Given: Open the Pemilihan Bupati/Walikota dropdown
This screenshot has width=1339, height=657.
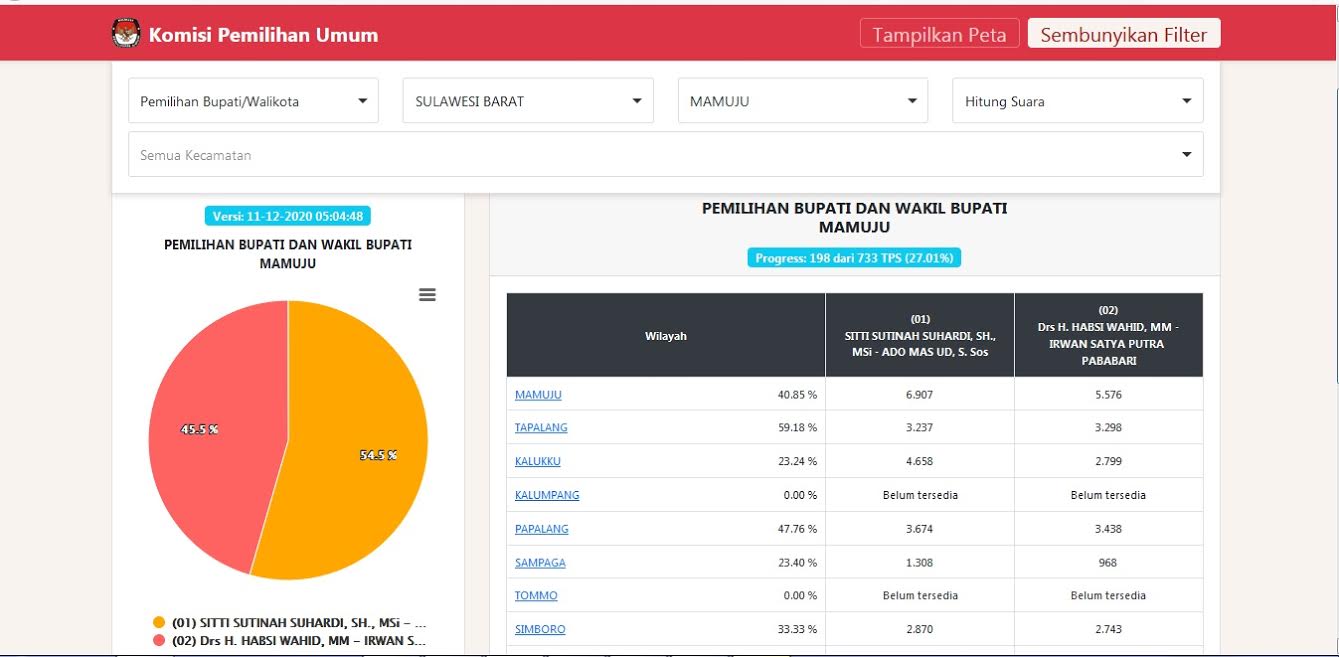Looking at the screenshot, I should click(253, 101).
